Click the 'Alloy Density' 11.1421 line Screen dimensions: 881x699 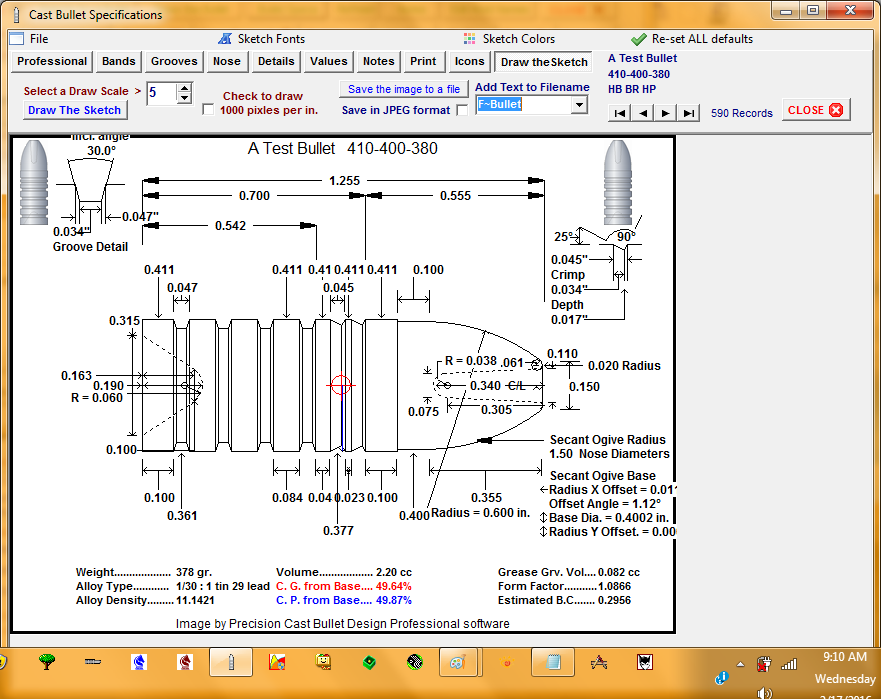[145, 600]
